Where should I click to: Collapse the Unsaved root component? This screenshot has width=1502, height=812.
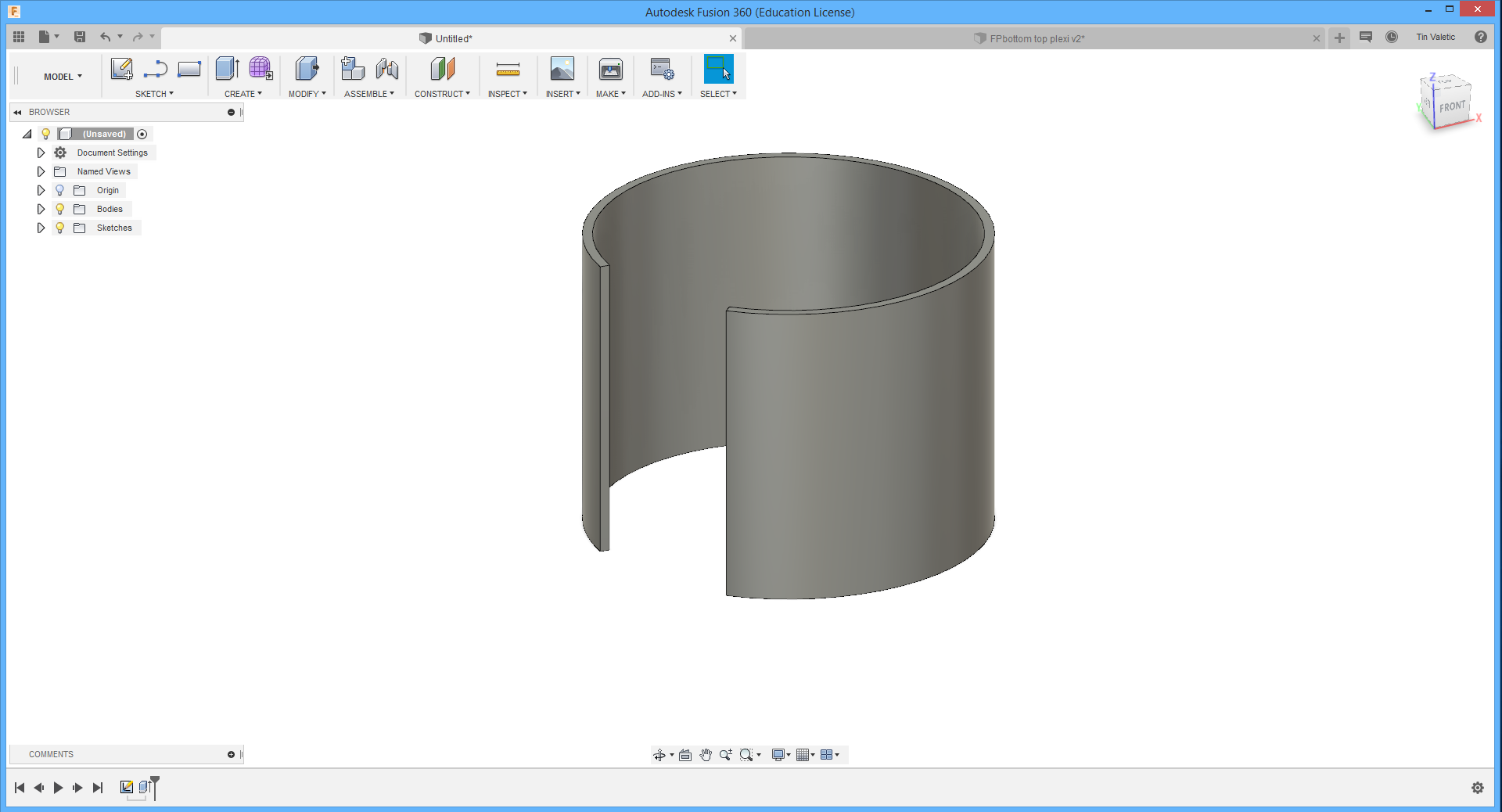(27, 134)
